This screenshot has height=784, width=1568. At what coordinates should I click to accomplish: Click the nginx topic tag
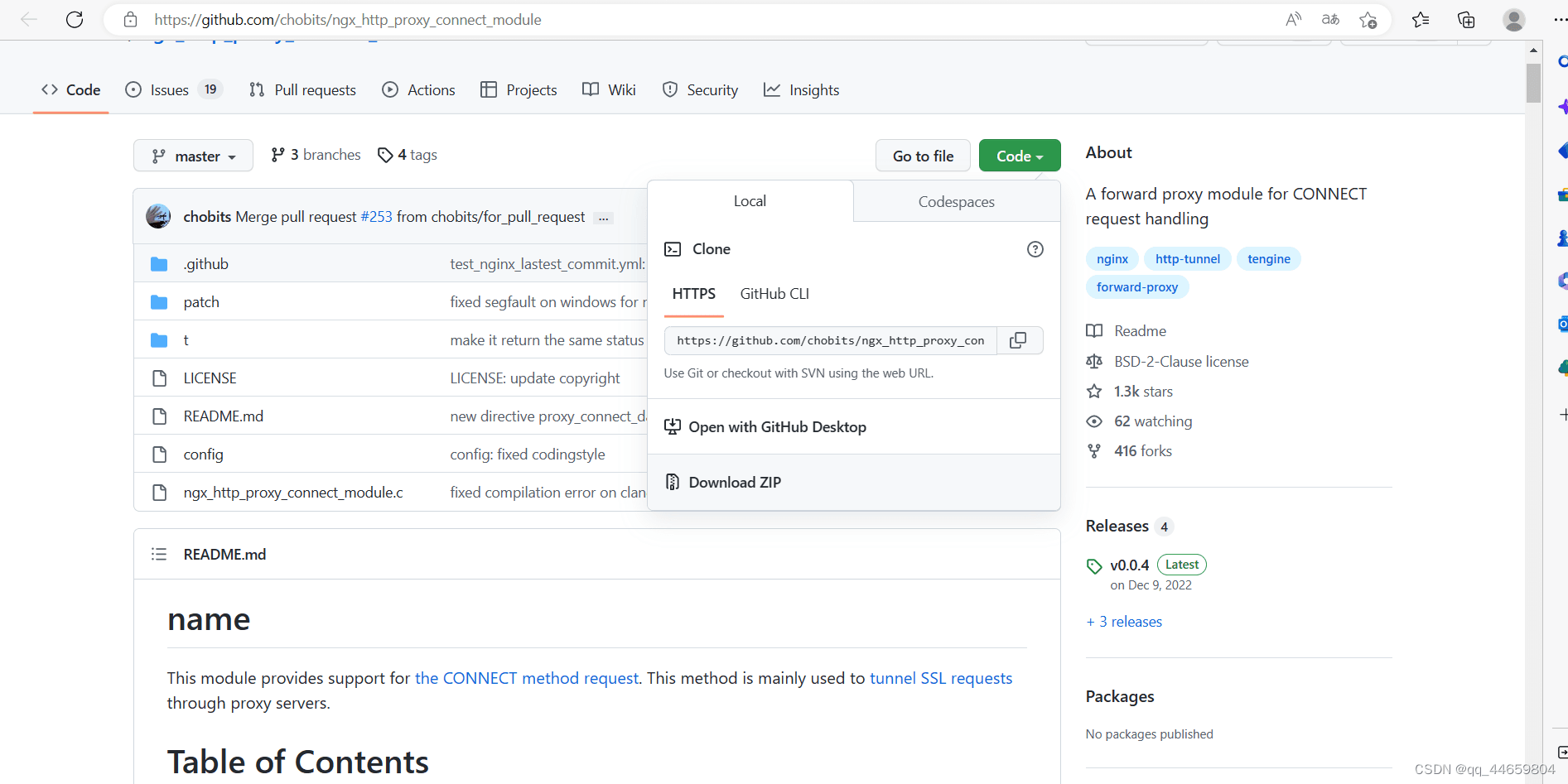[1112, 259]
